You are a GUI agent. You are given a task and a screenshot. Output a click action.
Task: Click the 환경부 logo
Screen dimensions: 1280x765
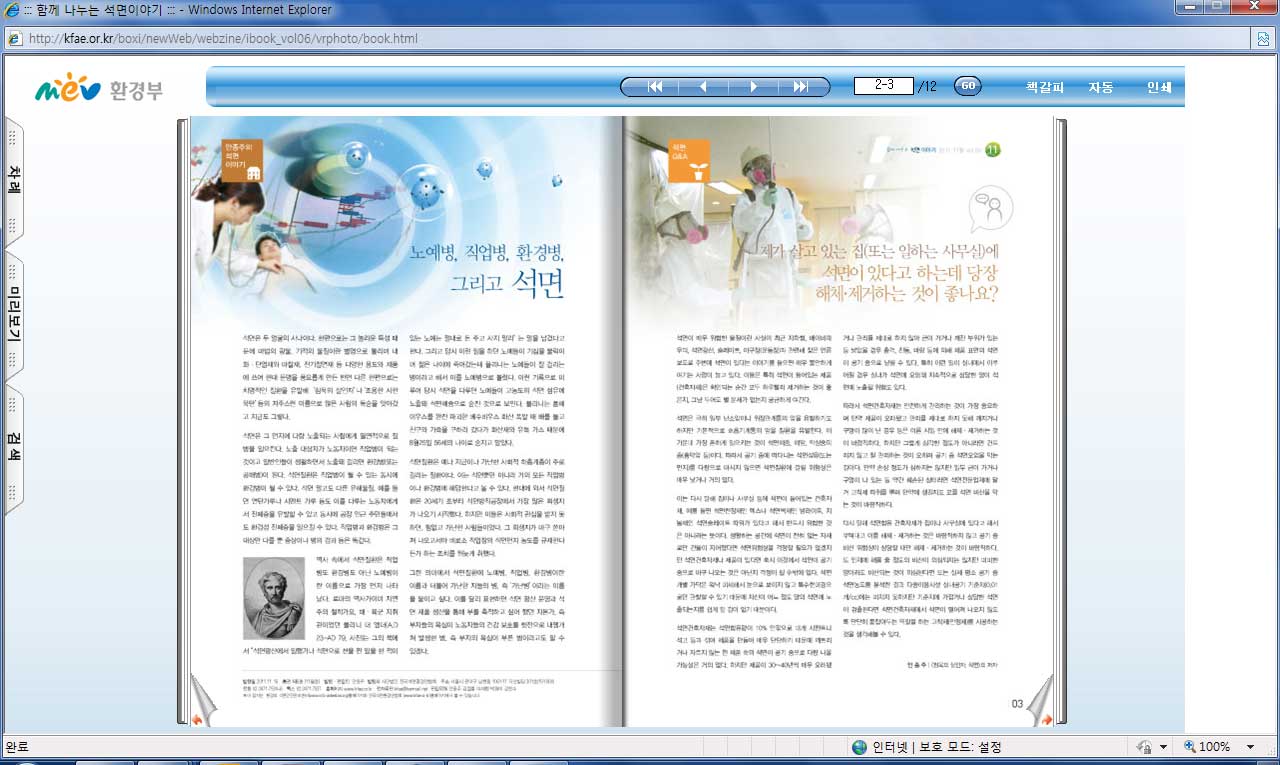click(x=98, y=91)
